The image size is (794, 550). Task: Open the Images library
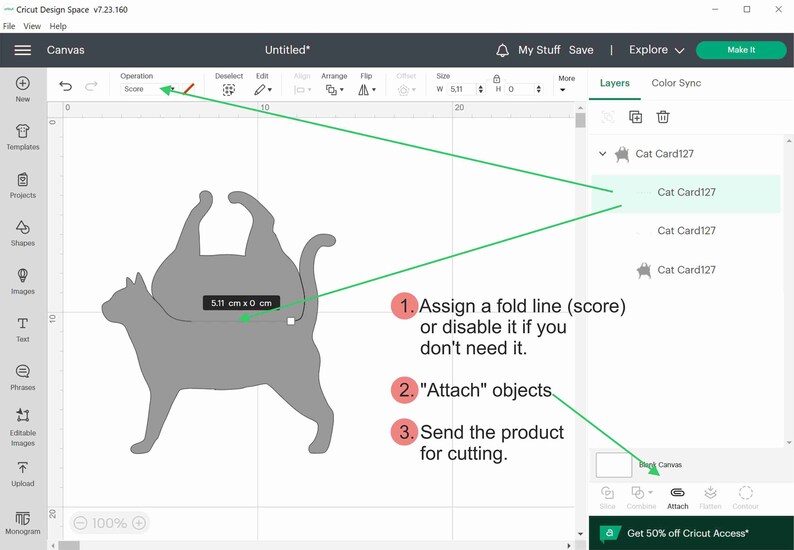tap(23, 282)
